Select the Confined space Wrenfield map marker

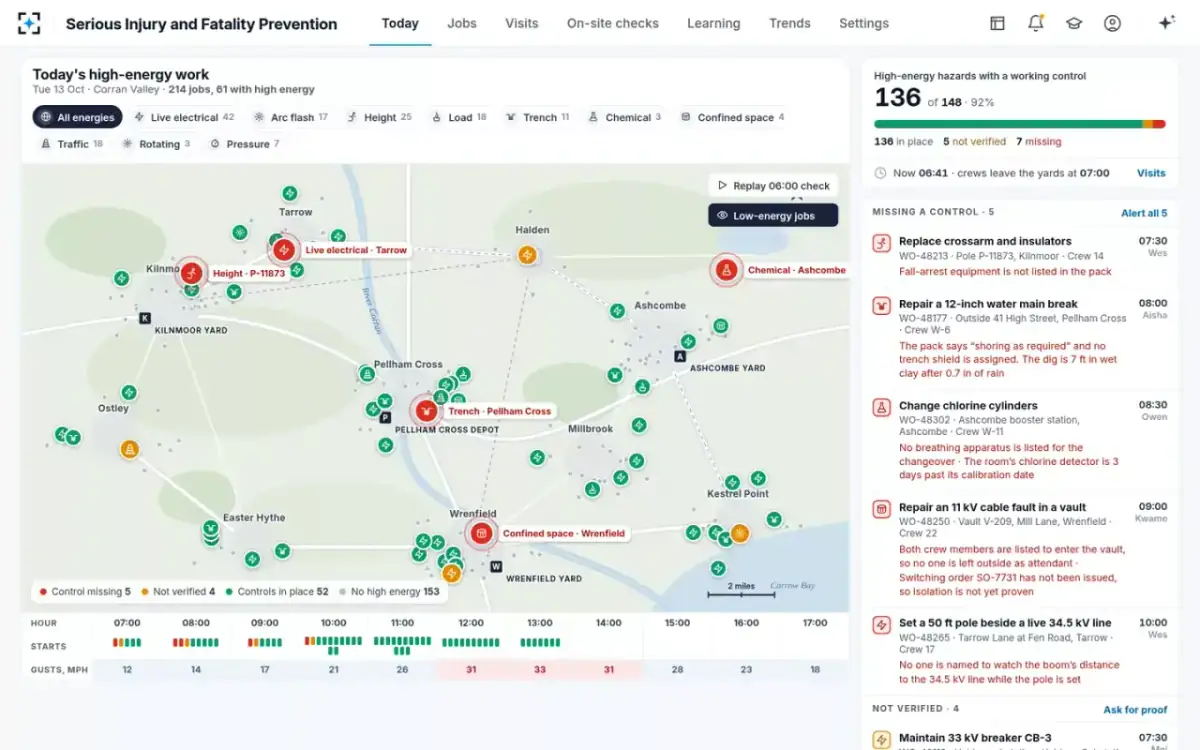[x=482, y=534]
